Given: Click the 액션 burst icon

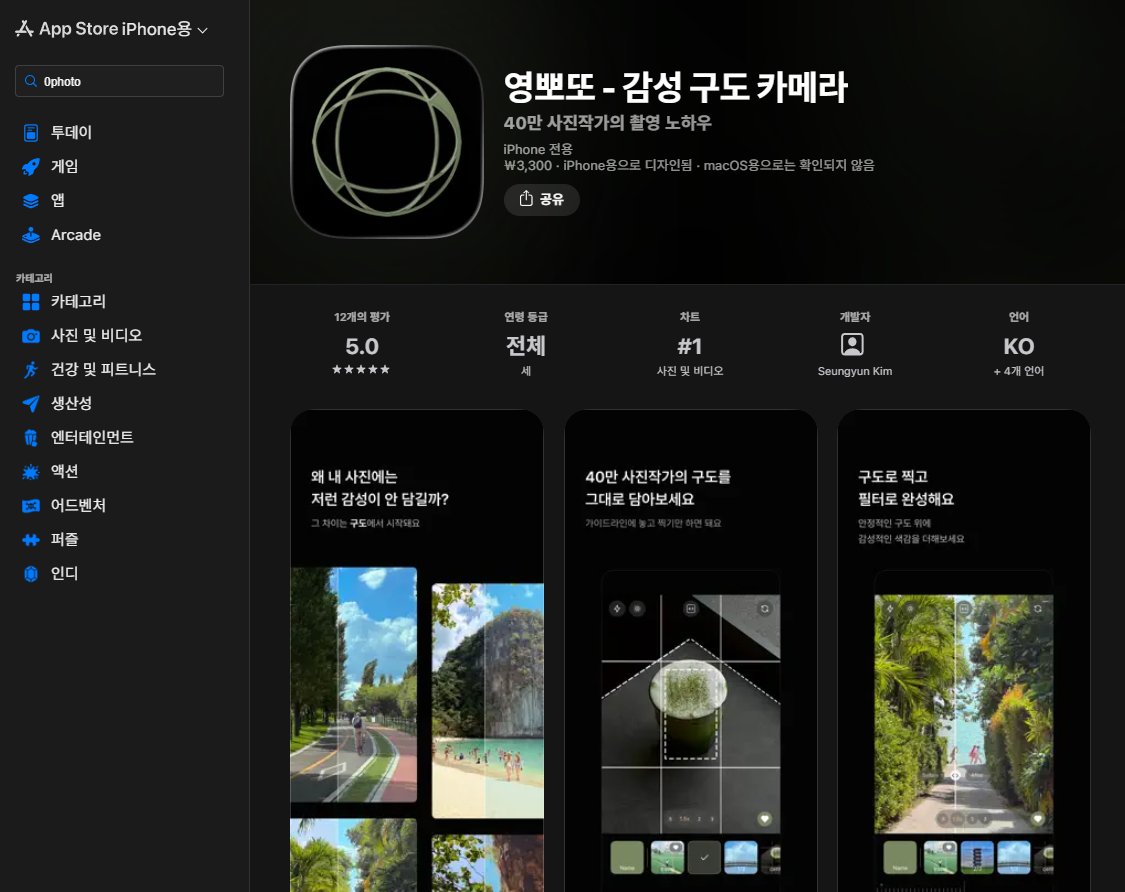Looking at the screenshot, I should point(31,471).
